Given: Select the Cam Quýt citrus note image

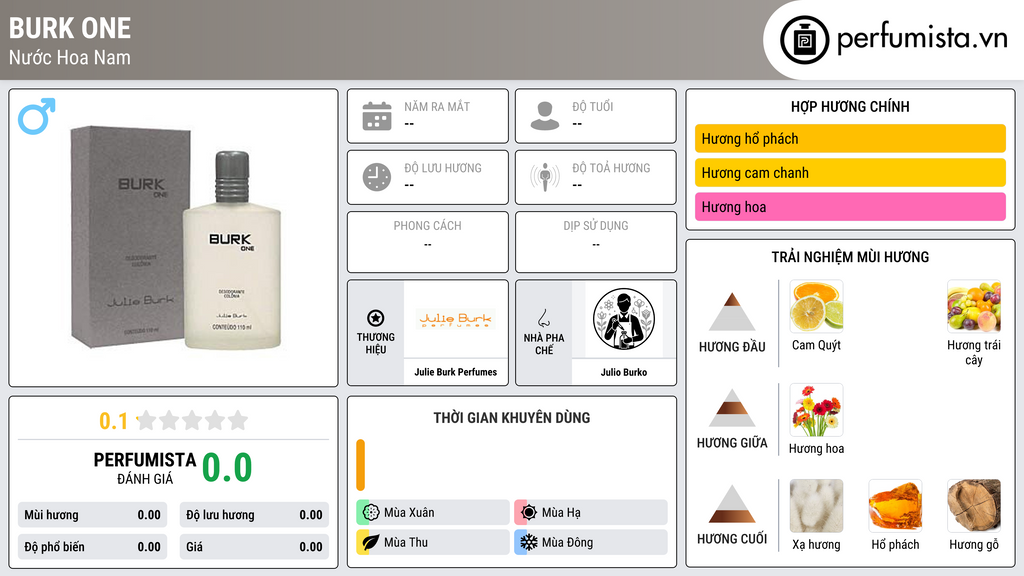Looking at the screenshot, I should tap(816, 306).
